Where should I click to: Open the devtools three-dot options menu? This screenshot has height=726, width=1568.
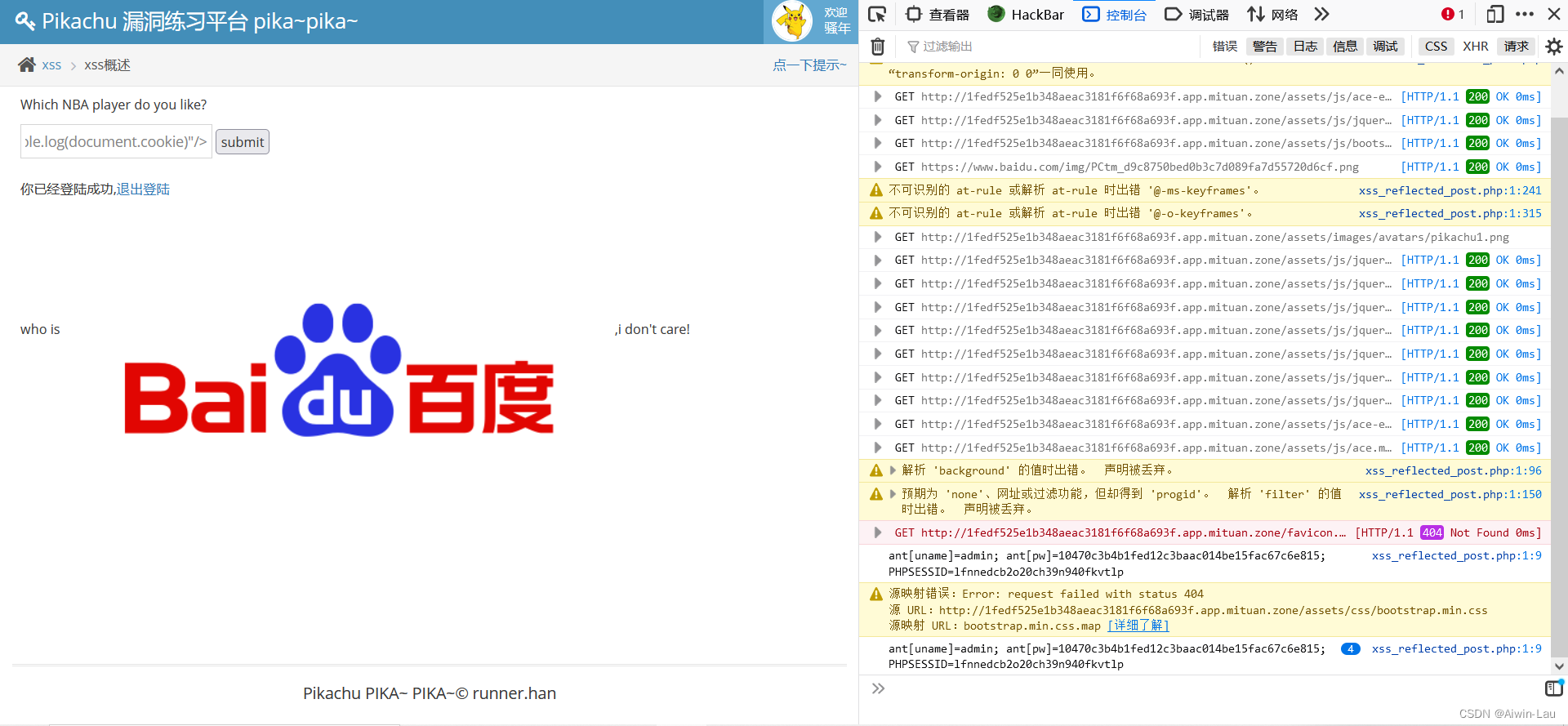(1525, 14)
